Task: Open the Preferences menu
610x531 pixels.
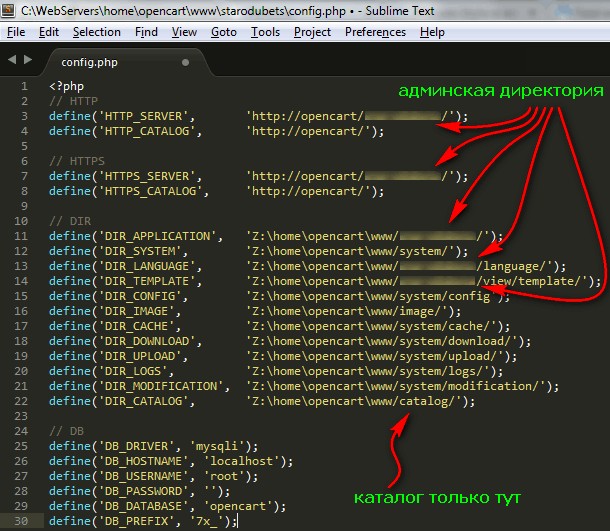Action: coord(375,32)
